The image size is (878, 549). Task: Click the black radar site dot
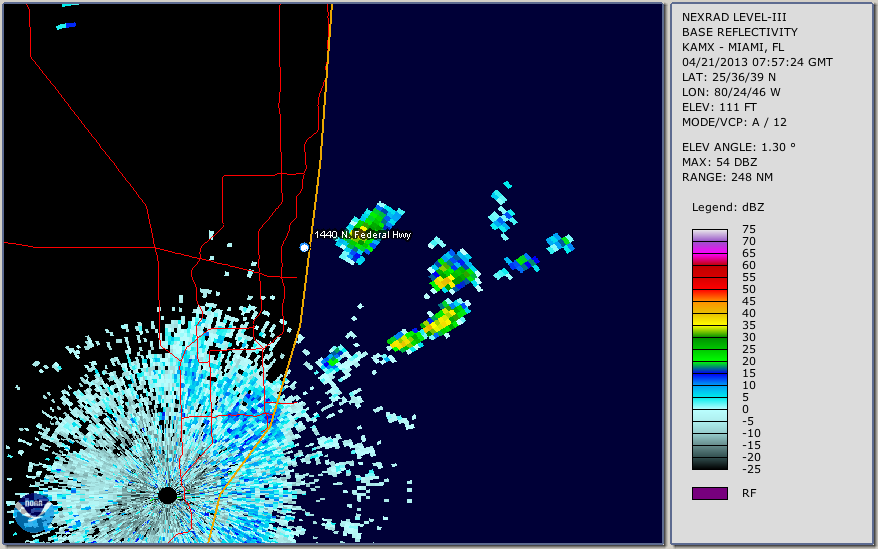tap(167, 495)
